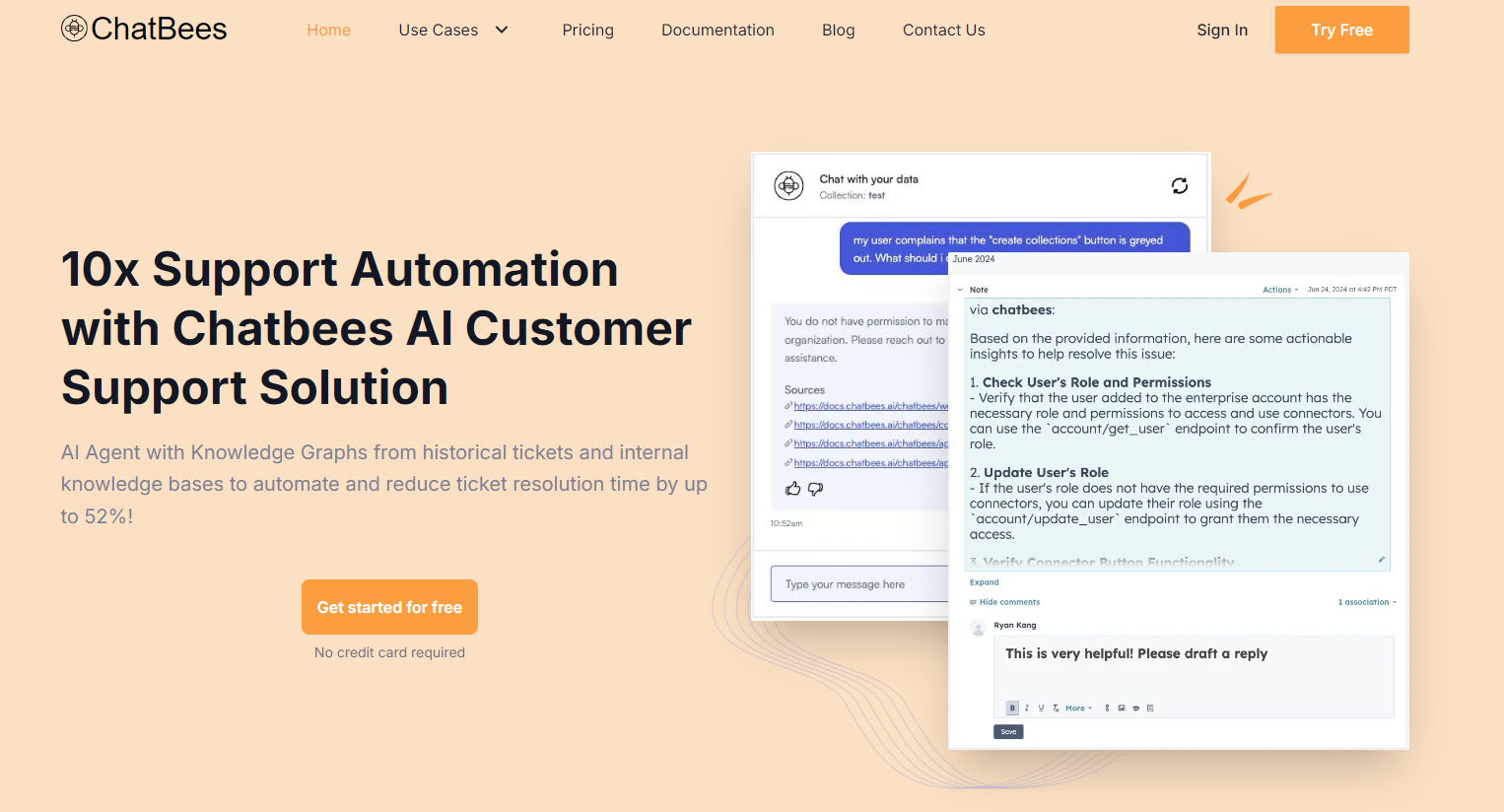
Task: Open the 1 association dropdown
Action: (x=1366, y=602)
